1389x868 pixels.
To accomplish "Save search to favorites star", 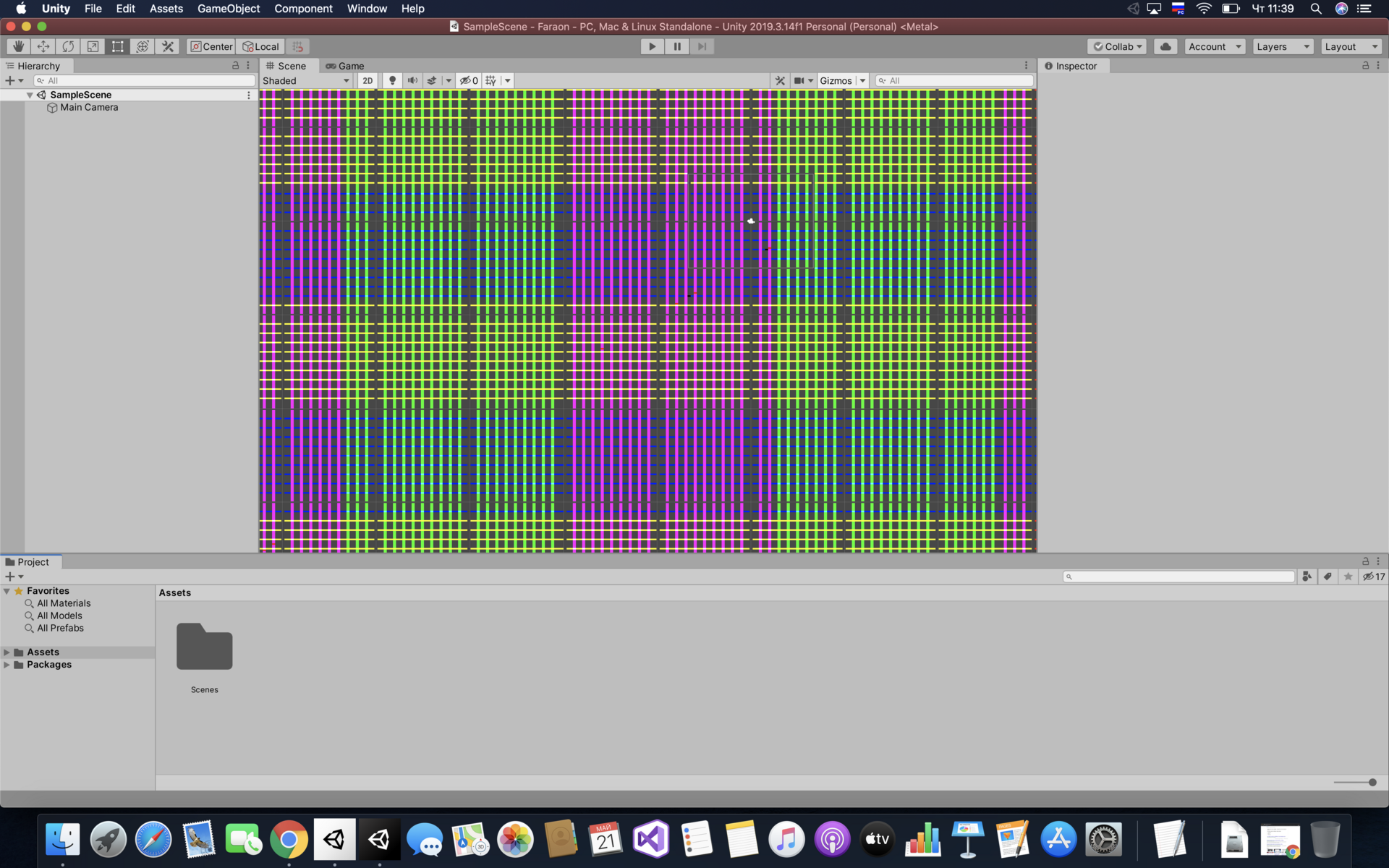I will click(1348, 576).
